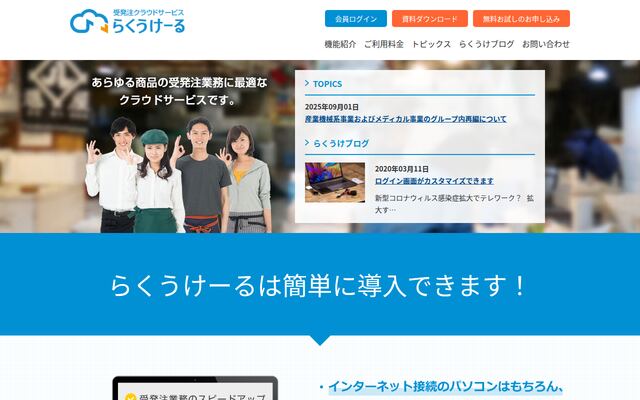Click blog excerpt 新型コロナウィルス感染症拡大 text

[x=454, y=204]
